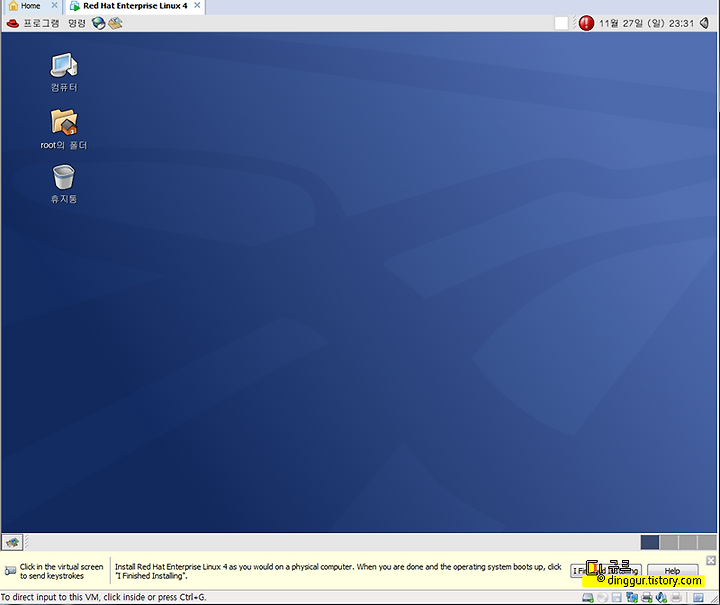Close the Red Hat Enterprise Linux 4 tab
The width and height of the screenshot is (720, 605).
(197, 6)
